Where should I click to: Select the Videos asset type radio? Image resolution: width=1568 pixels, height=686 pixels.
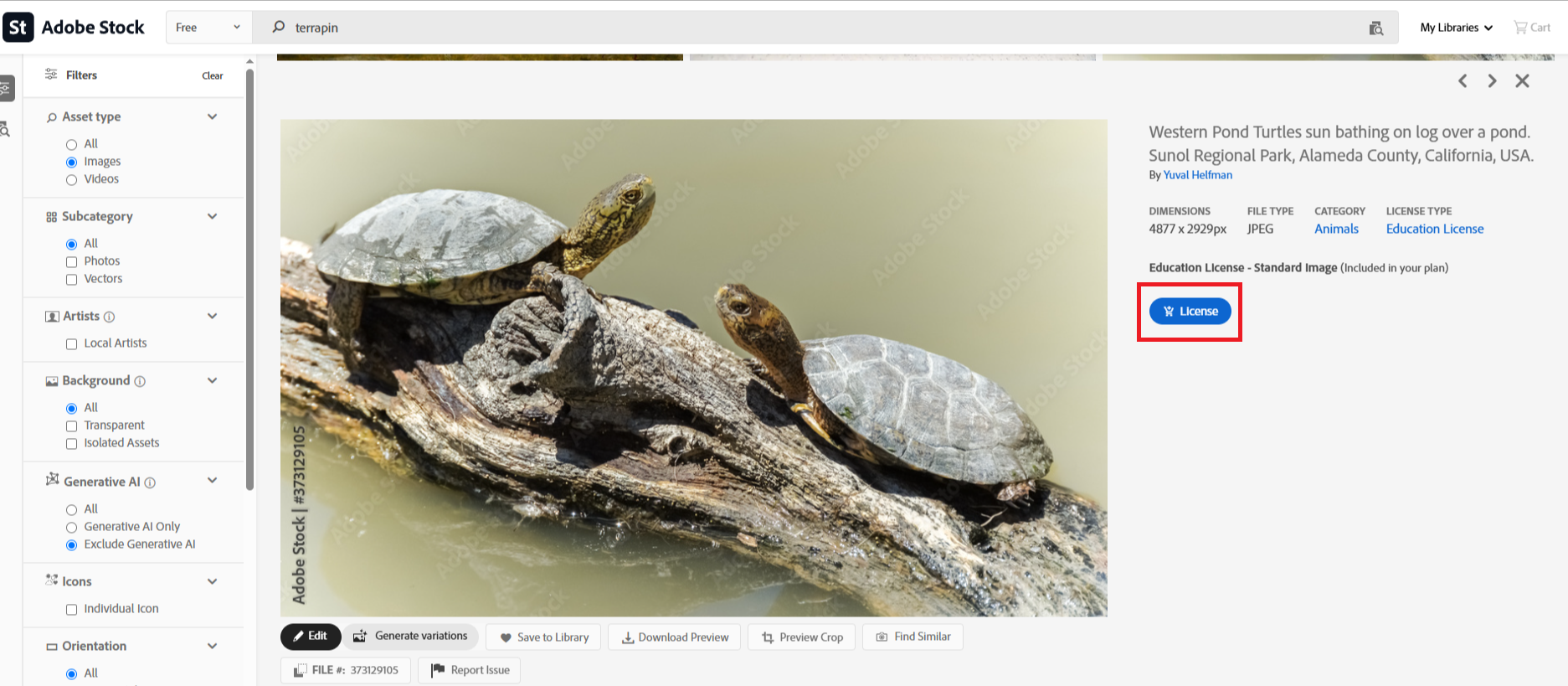tap(72, 180)
